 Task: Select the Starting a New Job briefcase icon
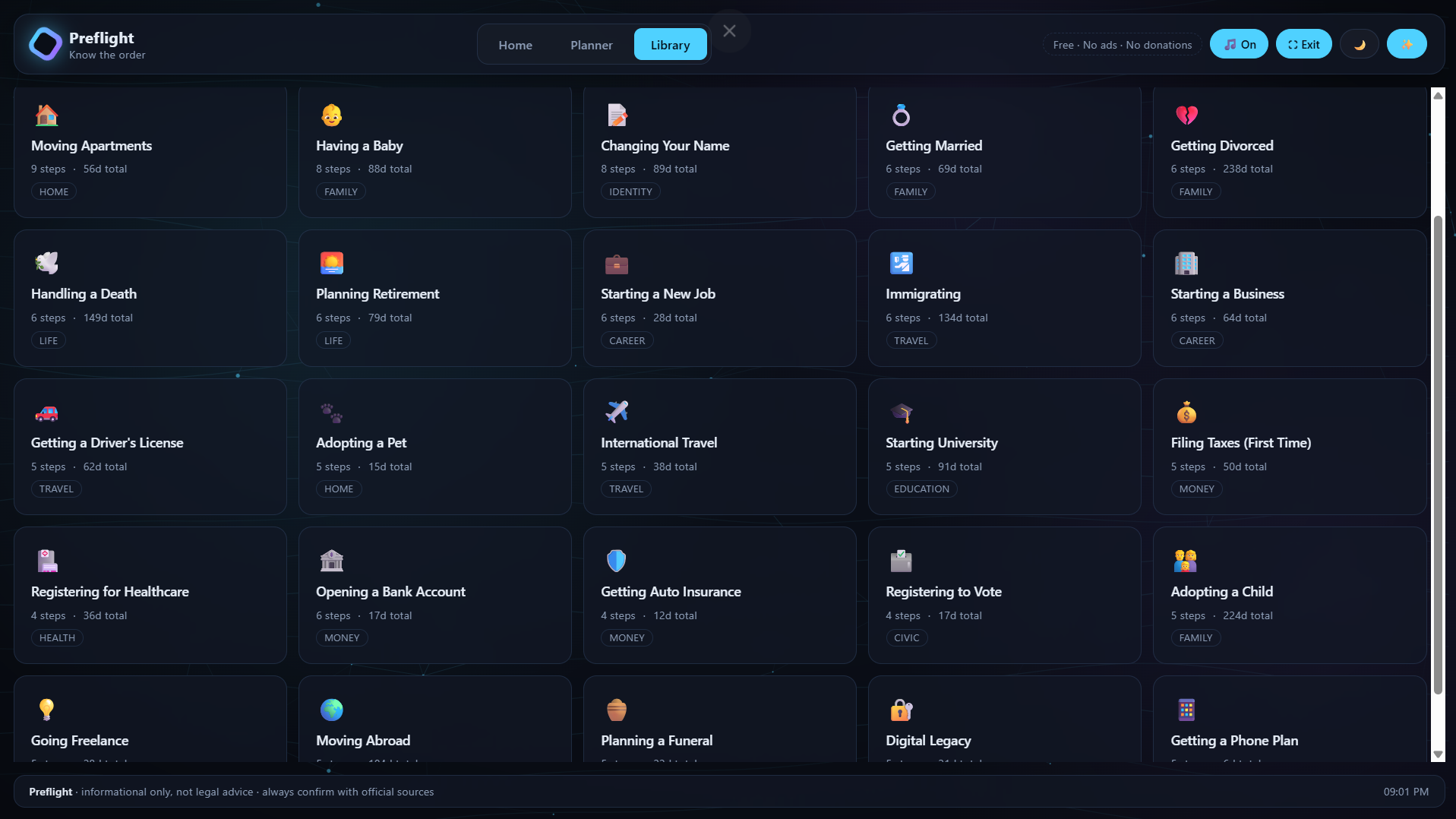pos(617,263)
